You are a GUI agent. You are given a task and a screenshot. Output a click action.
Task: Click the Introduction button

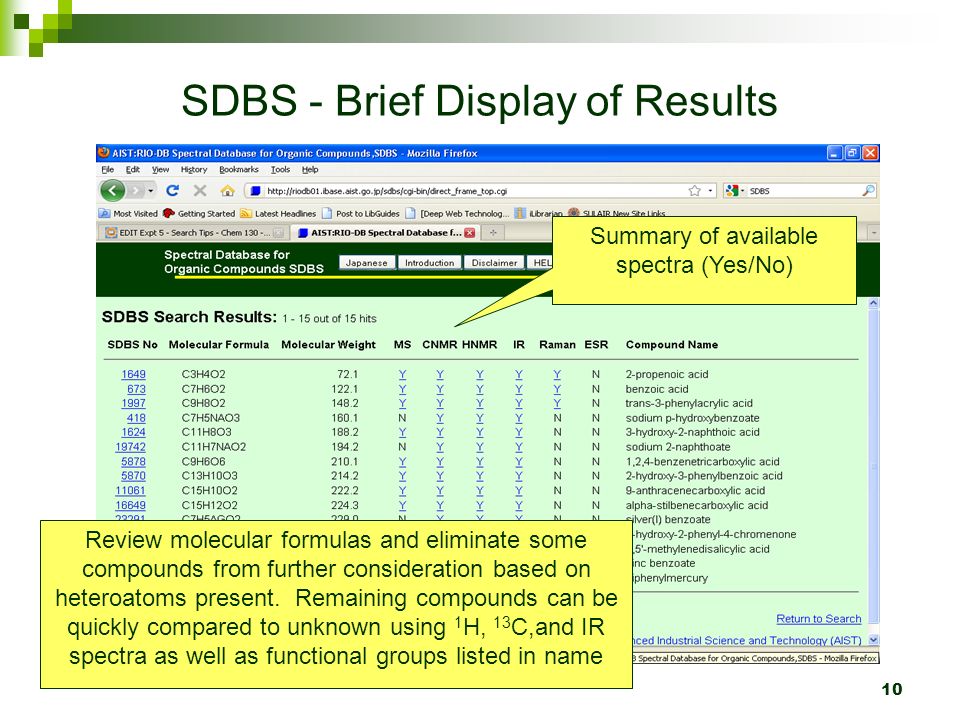[x=429, y=263]
